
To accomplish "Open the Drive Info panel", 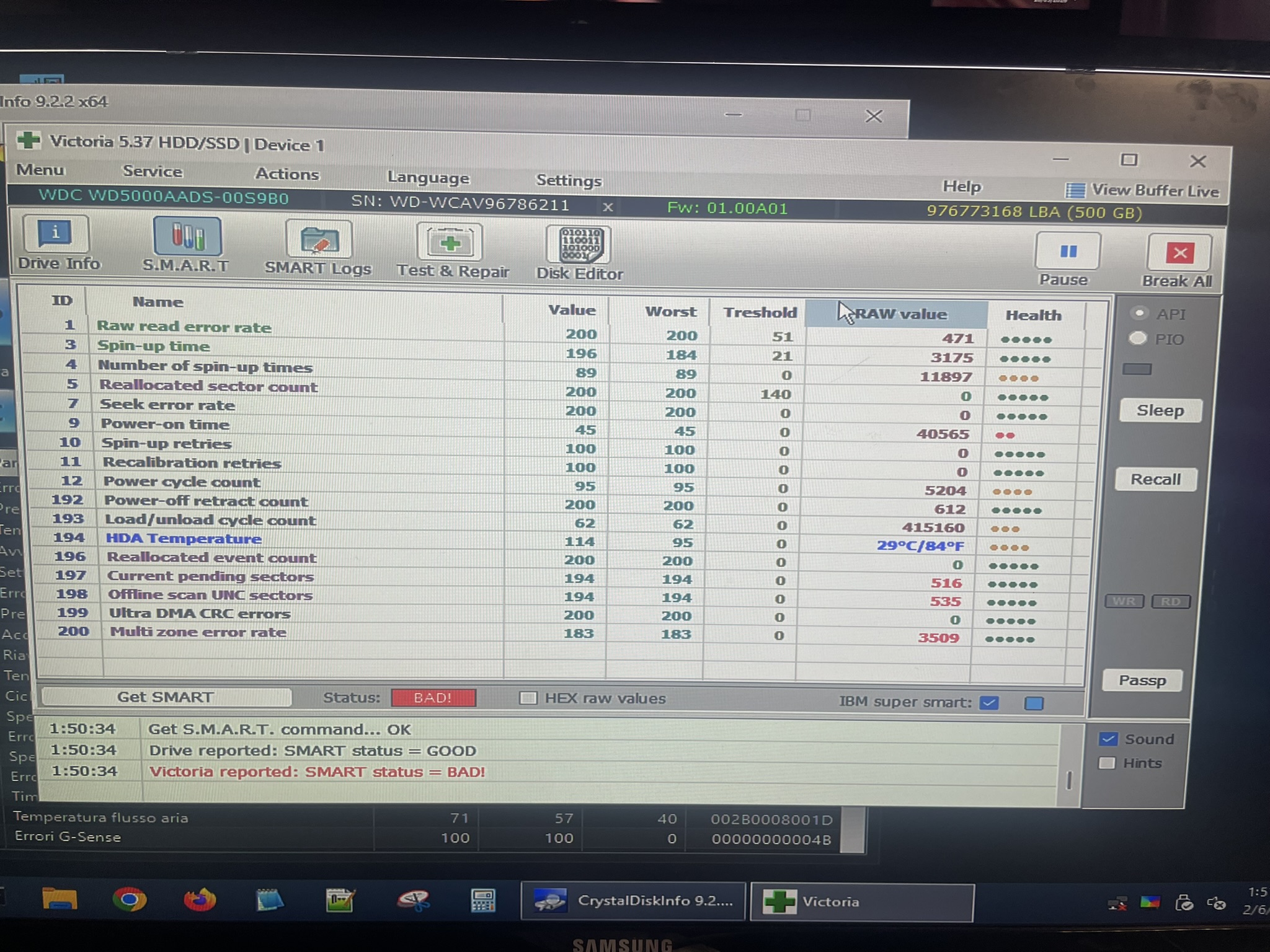I will [57, 244].
